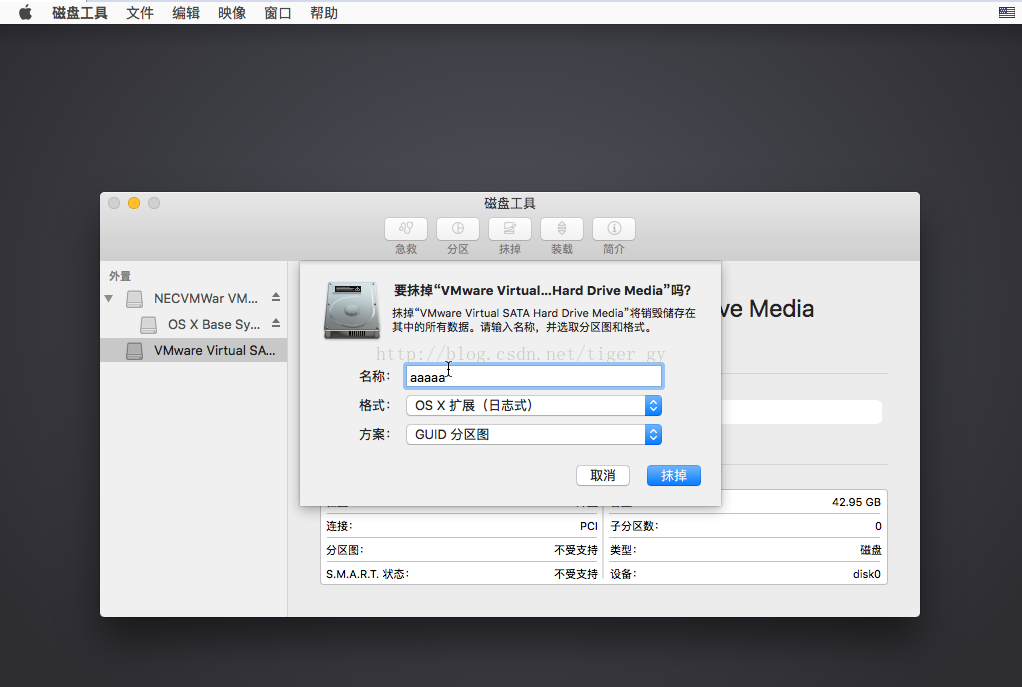This screenshot has height=687, width=1022.
Task: Open the 格式 format dropdown
Action: click(x=534, y=405)
